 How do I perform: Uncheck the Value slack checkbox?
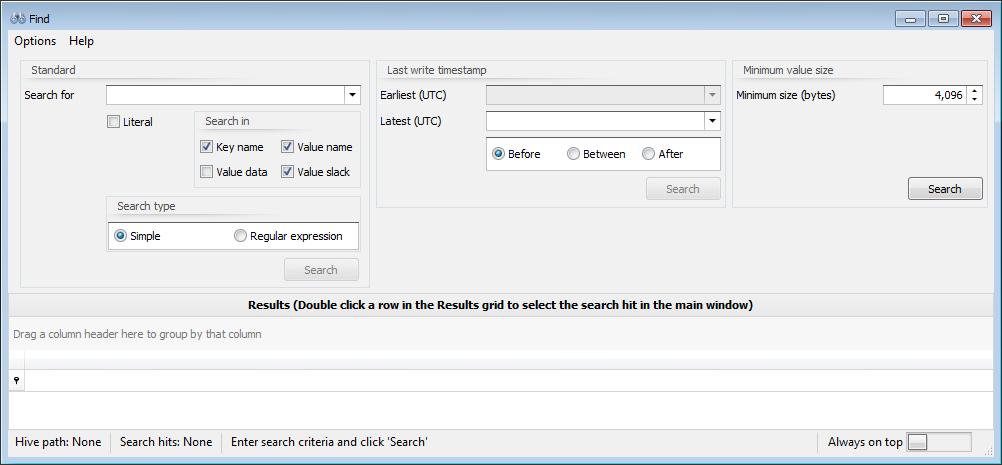click(288, 172)
